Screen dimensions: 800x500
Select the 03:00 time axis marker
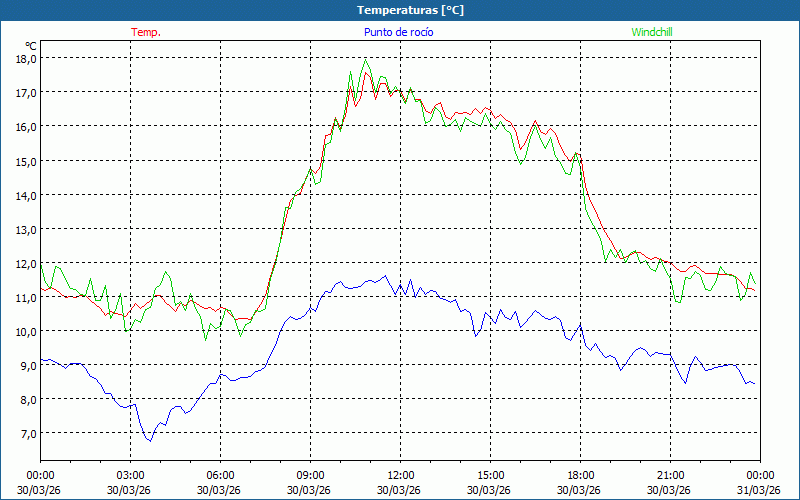point(130,475)
